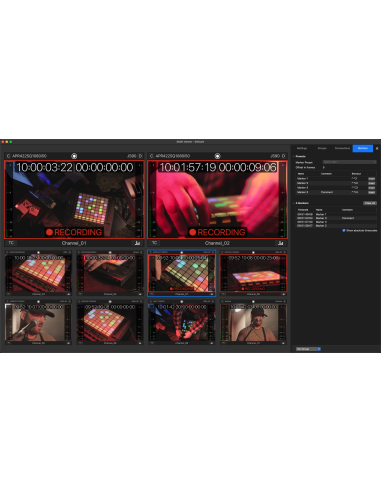Click record button above standing man viewer
This screenshot has width=381, height=492.
tap(253, 301)
